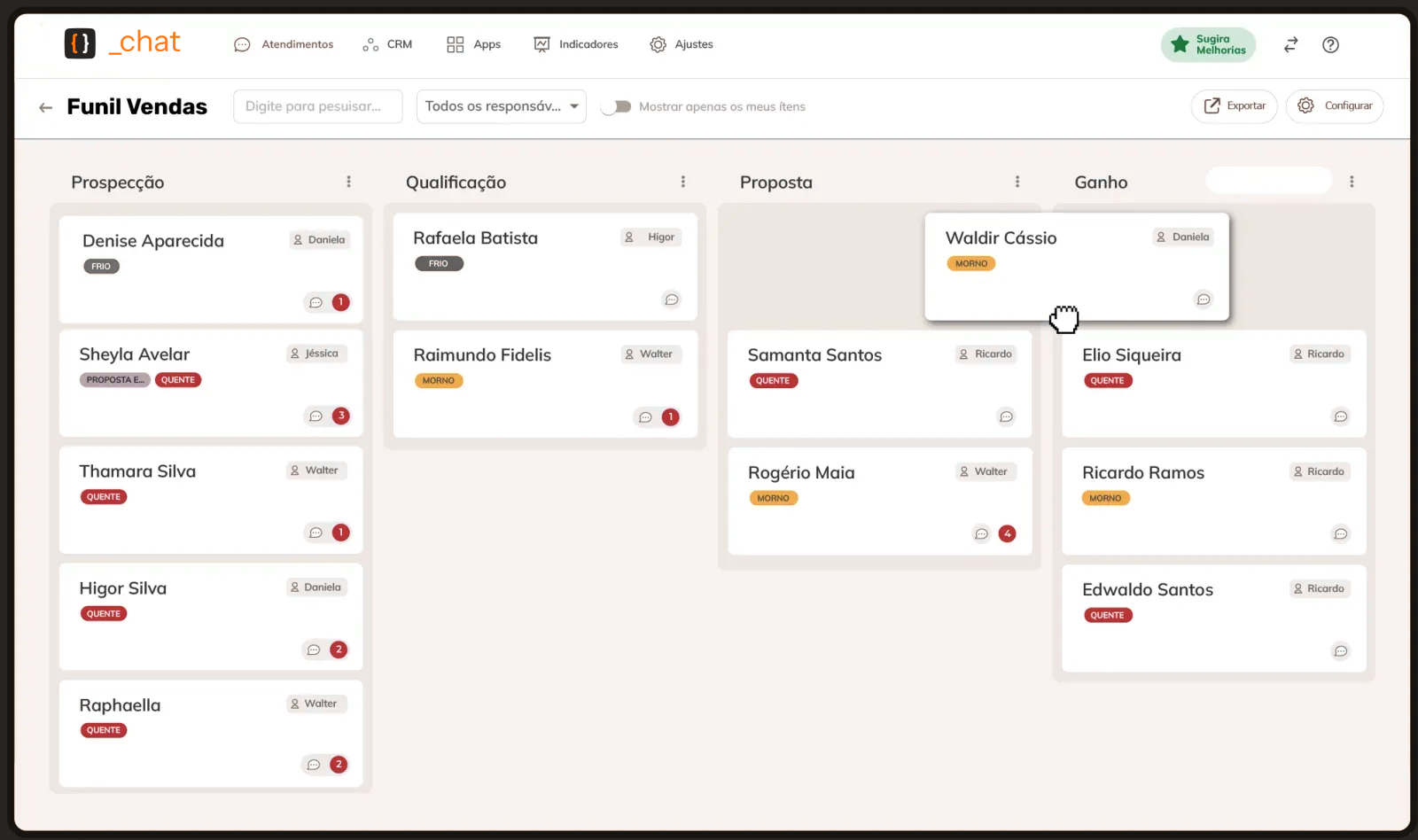1418x840 pixels.
Task: Open Ganho column three-dot menu
Action: [1352, 182]
